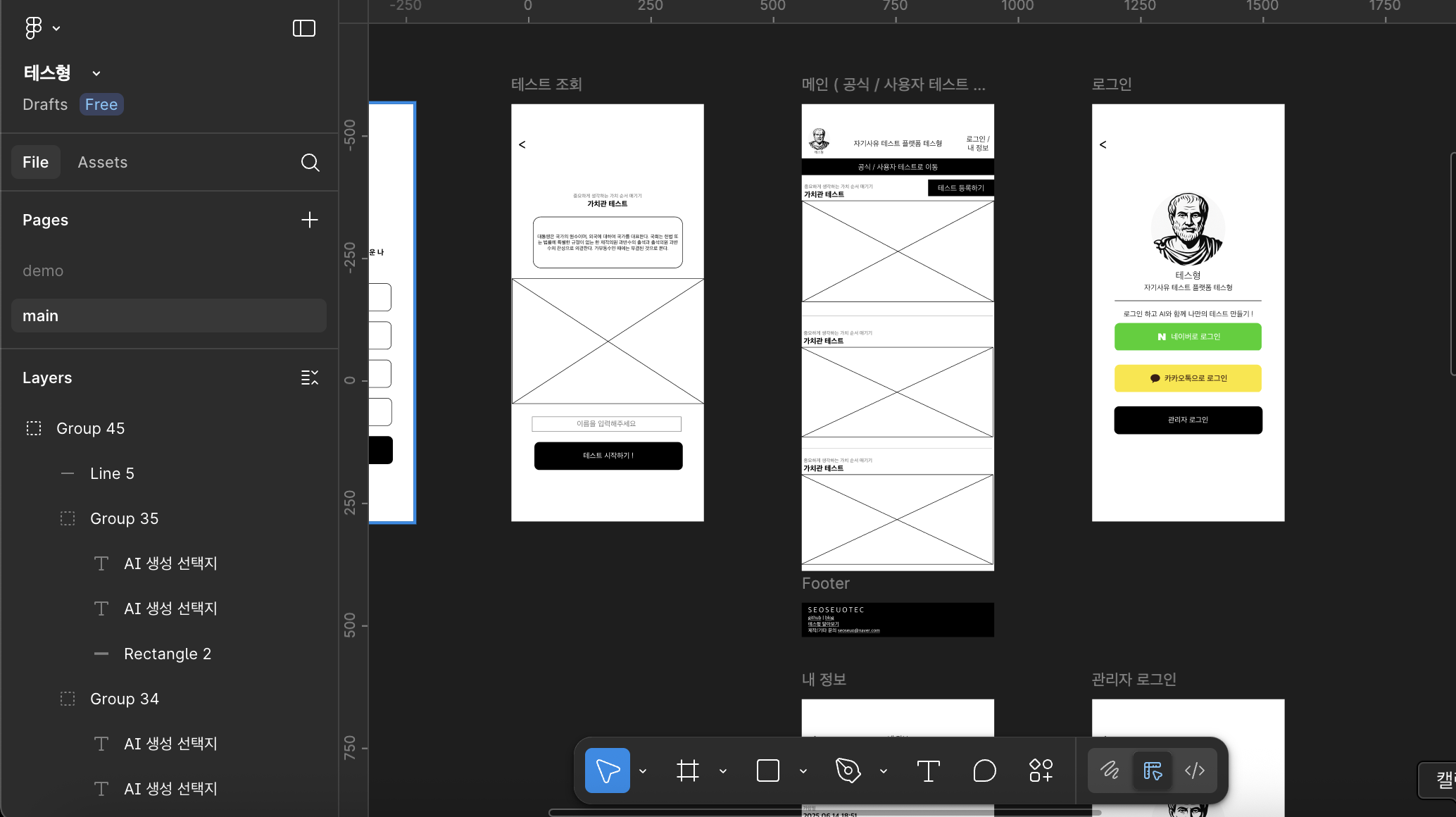1456x817 pixels.
Task: Open the Actions components tool
Action: [x=1041, y=771]
